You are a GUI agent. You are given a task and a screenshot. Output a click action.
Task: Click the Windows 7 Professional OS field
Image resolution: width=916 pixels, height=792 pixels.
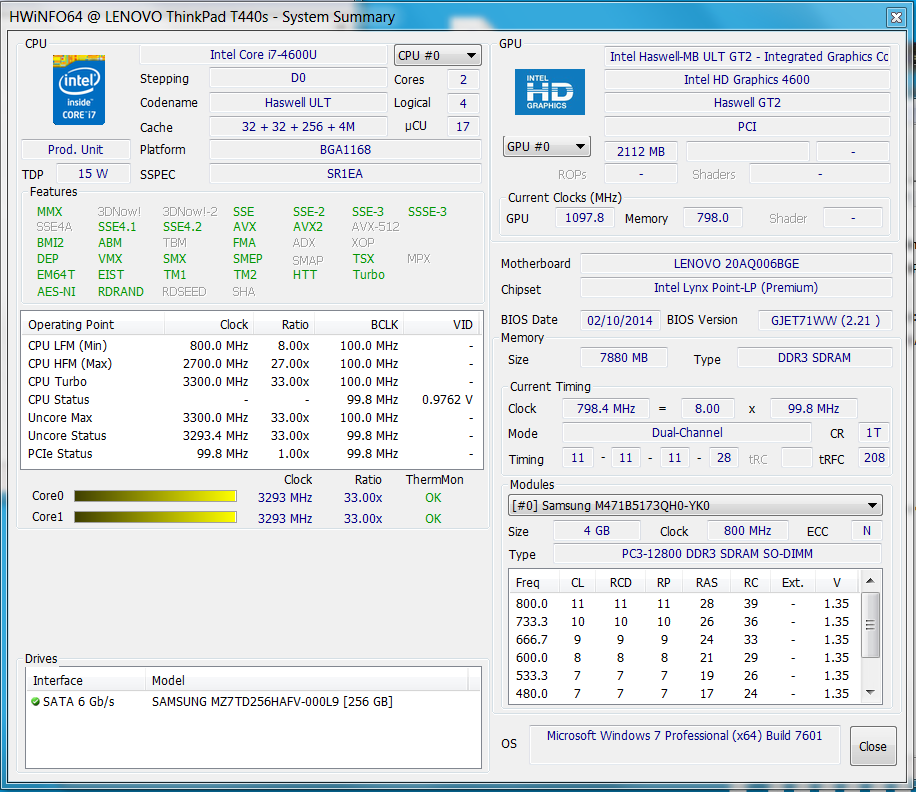pos(685,744)
